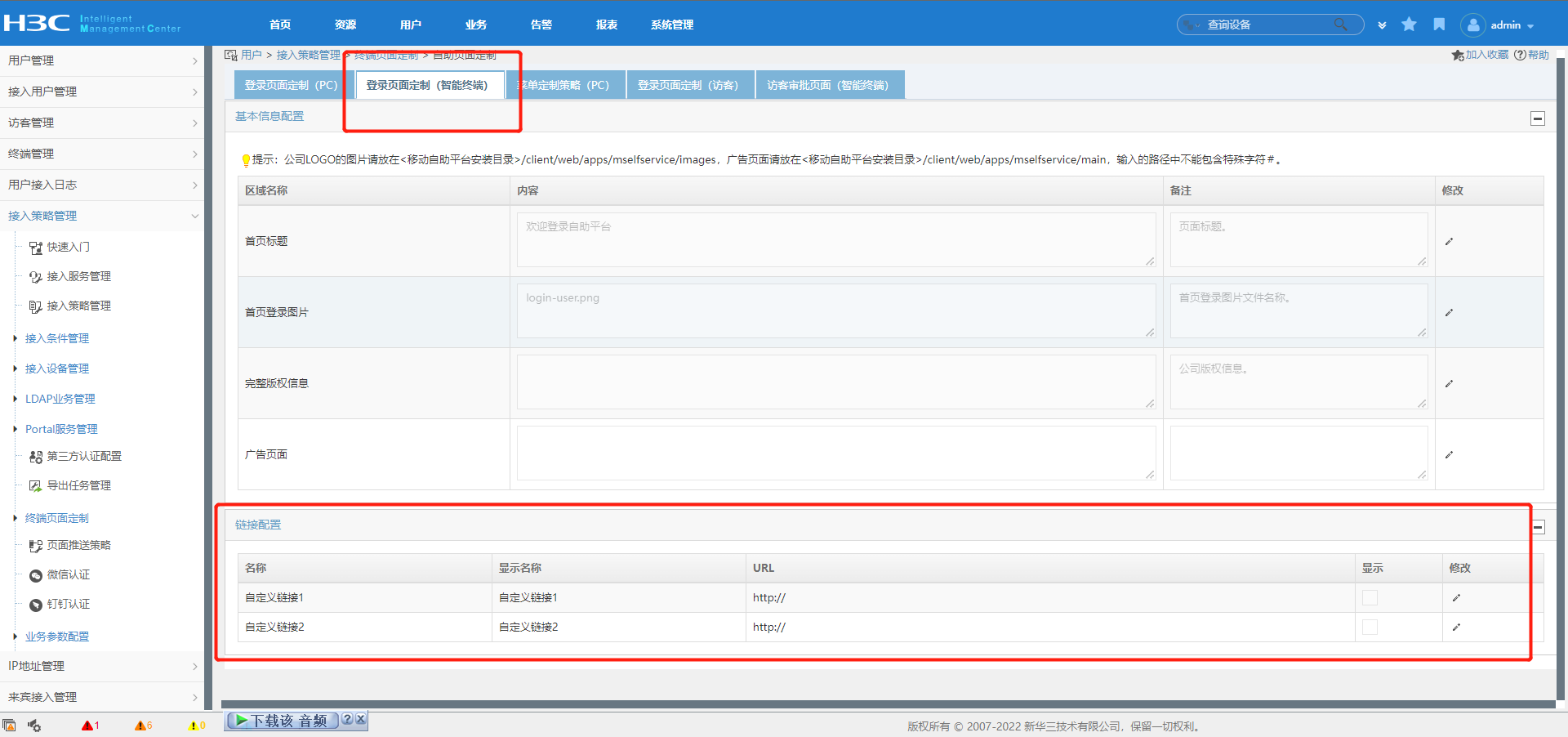Image resolution: width=1568 pixels, height=737 pixels.
Task: Click the question mark on audio download bar
Action: click(x=347, y=719)
